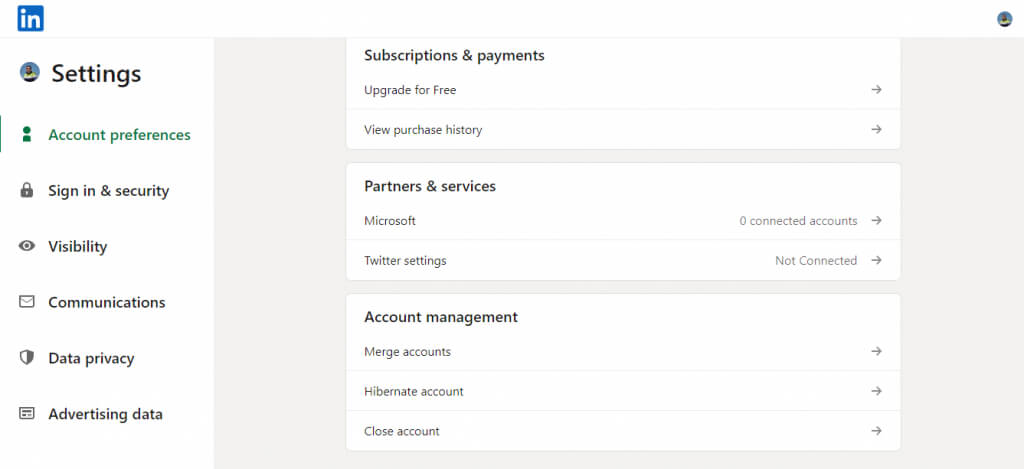Image resolution: width=1024 pixels, height=469 pixels.
Task: Click the eye icon next to Visibility
Action: 27,246
